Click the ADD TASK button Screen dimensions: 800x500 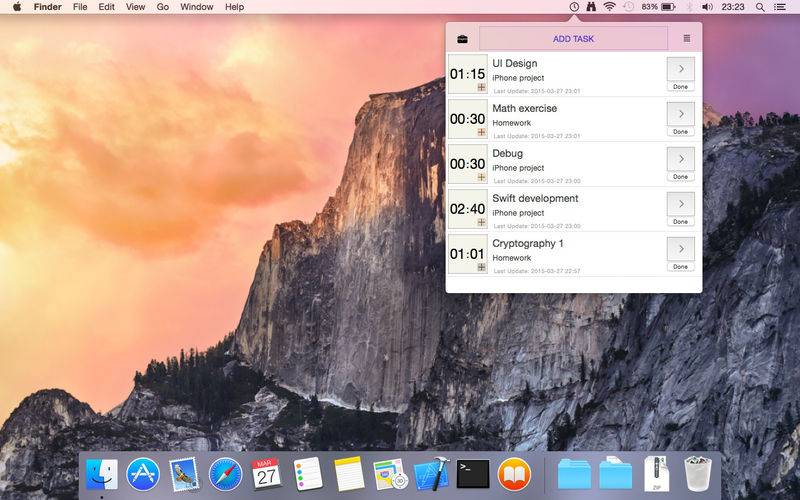[573, 39]
